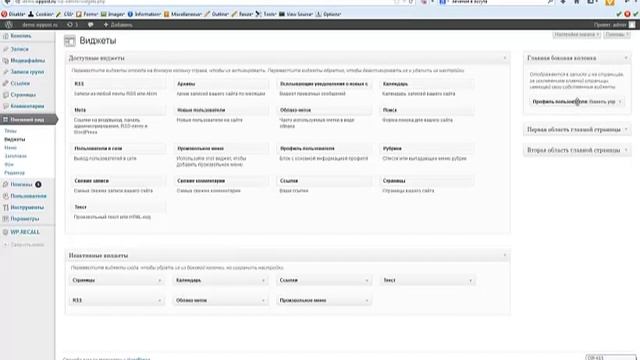Expand inactive Ссылки widget arrow

pyautogui.click(x=366, y=280)
